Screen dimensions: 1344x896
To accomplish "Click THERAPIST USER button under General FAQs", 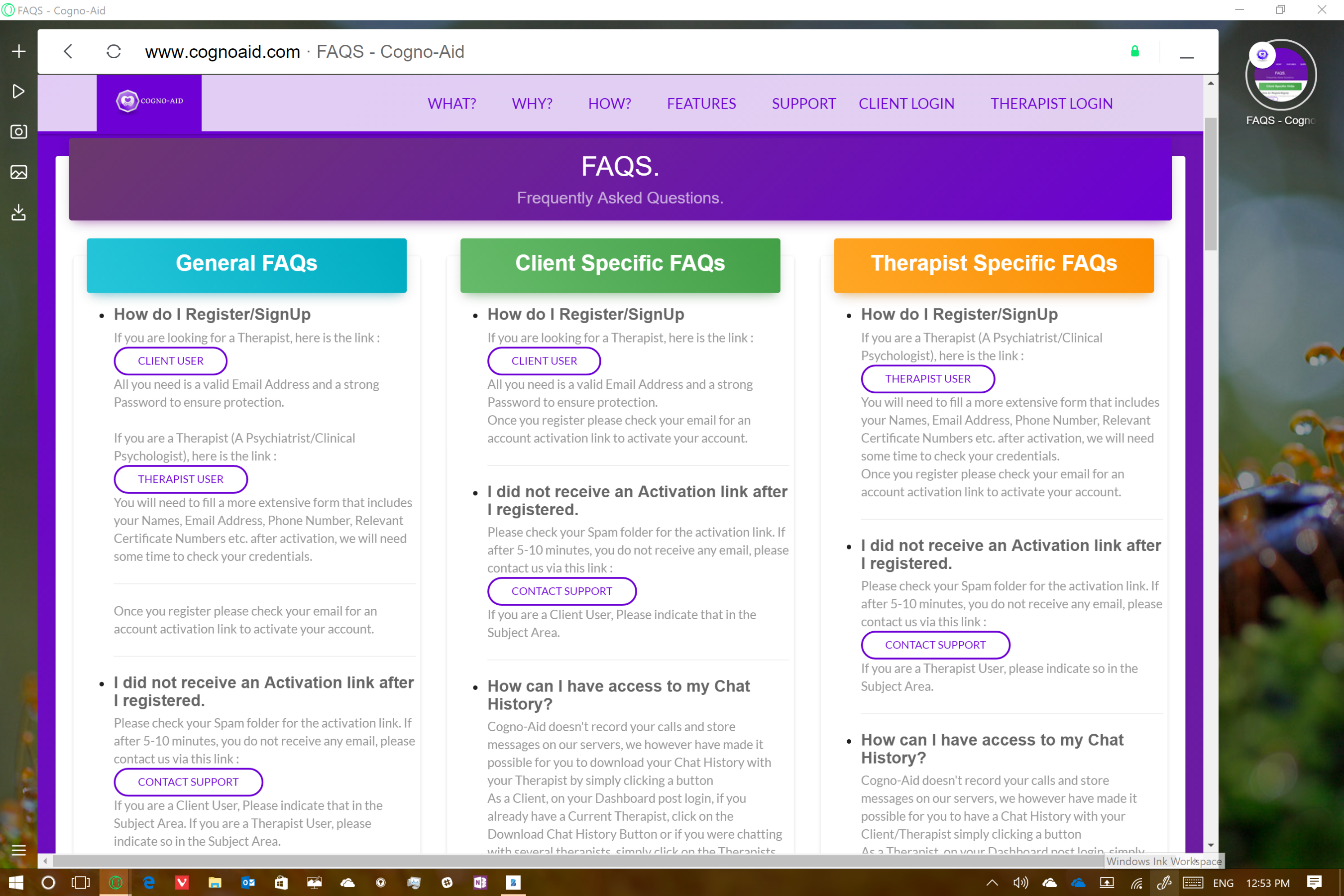I will 181,479.
